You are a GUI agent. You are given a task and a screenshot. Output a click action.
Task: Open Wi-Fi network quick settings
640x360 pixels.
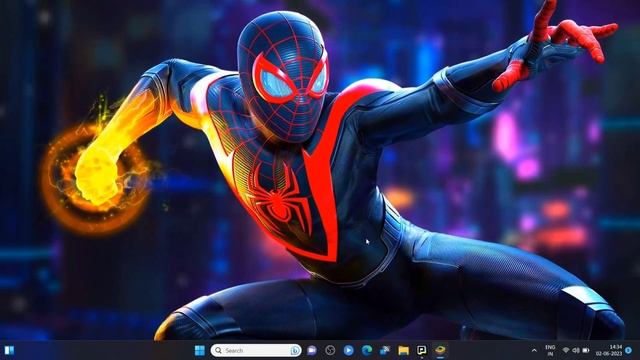(x=566, y=350)
